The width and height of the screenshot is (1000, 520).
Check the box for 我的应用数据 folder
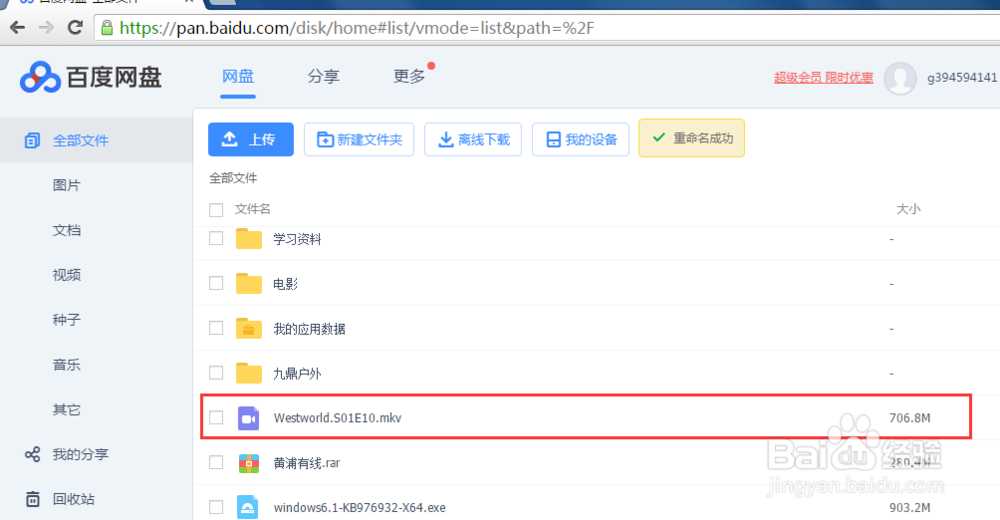pos(216,328)
